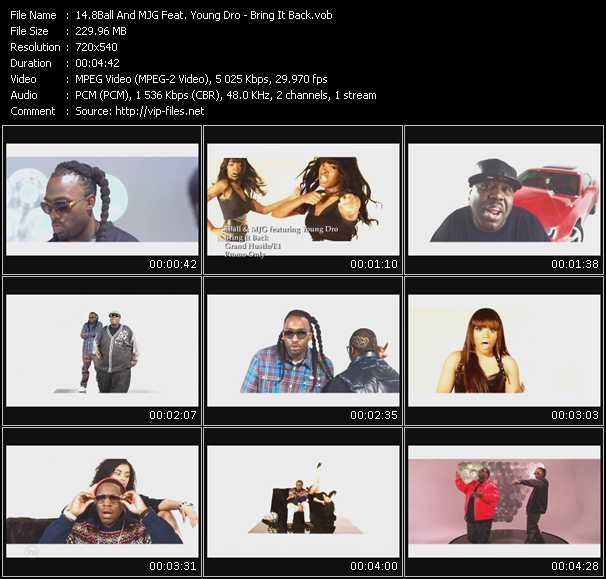Image resolution: width=606 pixels, height=579 pixels.
Task: Open the thumbnail at 00:03:31
Action: pos(102,501)
